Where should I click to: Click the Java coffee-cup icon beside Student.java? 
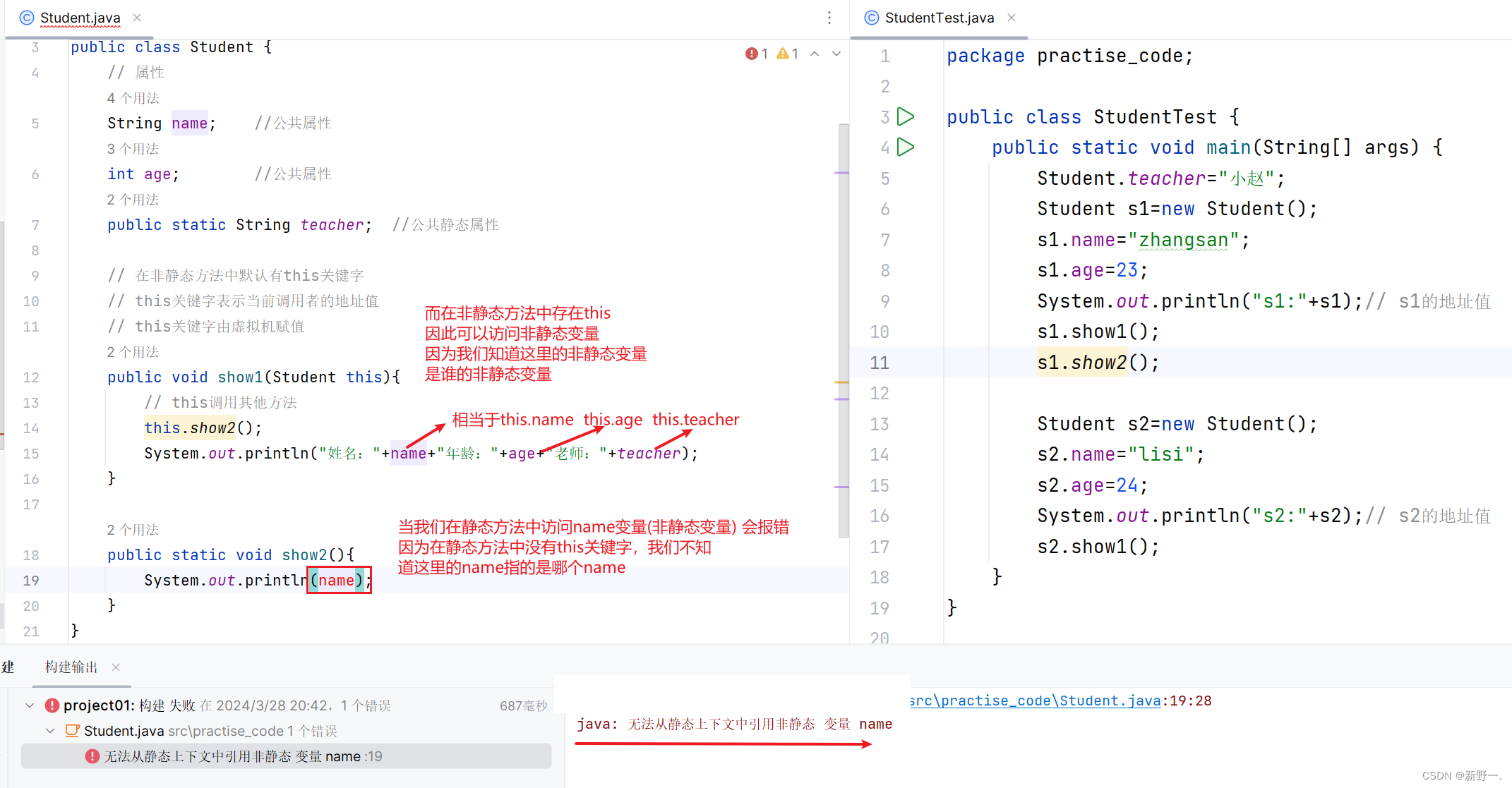tap(73, 731)
